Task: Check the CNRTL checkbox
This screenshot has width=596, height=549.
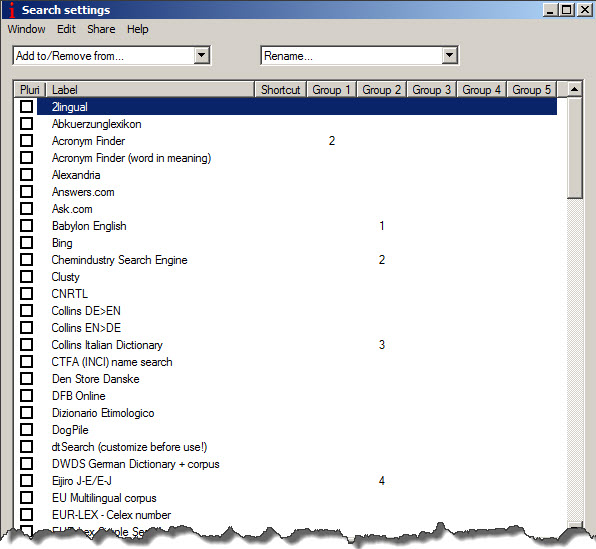Action: click(26, 294)
